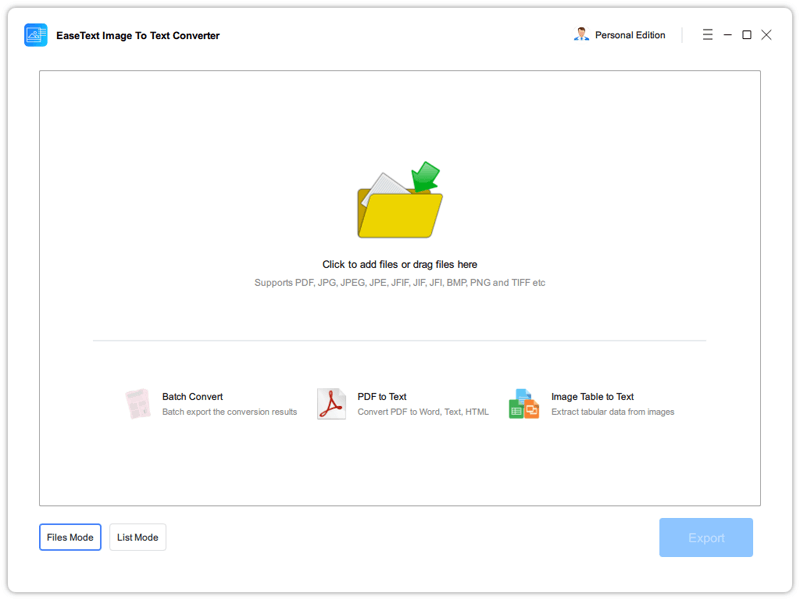The image size is (800, 600).
Task: Open the hamburger menu icon
Action: click(707, 35)
